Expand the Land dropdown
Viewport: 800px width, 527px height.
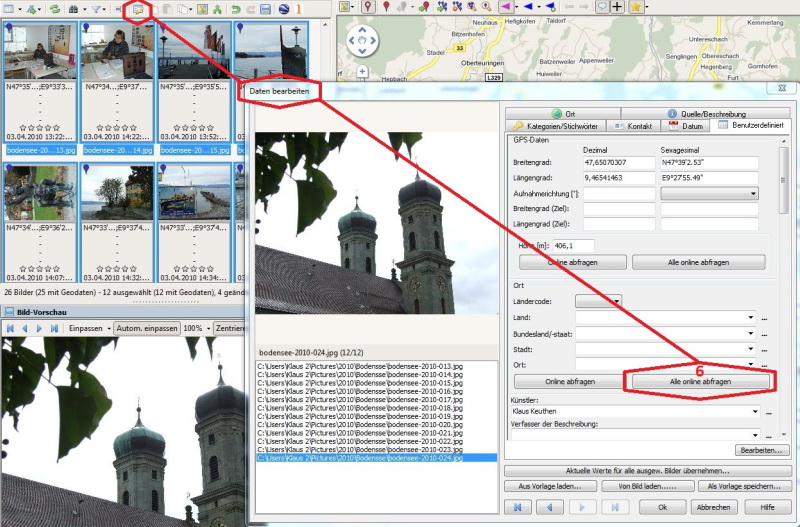tap(751, 317)
